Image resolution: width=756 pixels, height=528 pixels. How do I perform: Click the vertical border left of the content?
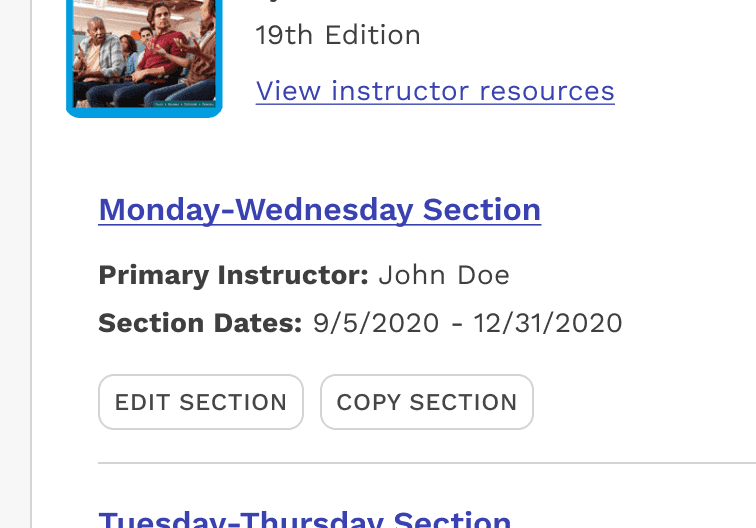(x=32, y=300)
